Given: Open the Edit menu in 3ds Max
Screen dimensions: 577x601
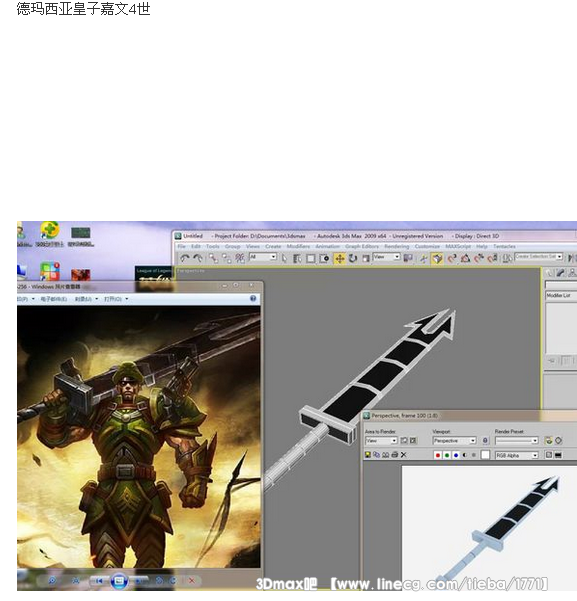Looking at the screenshot, I should tap(196, 246).
